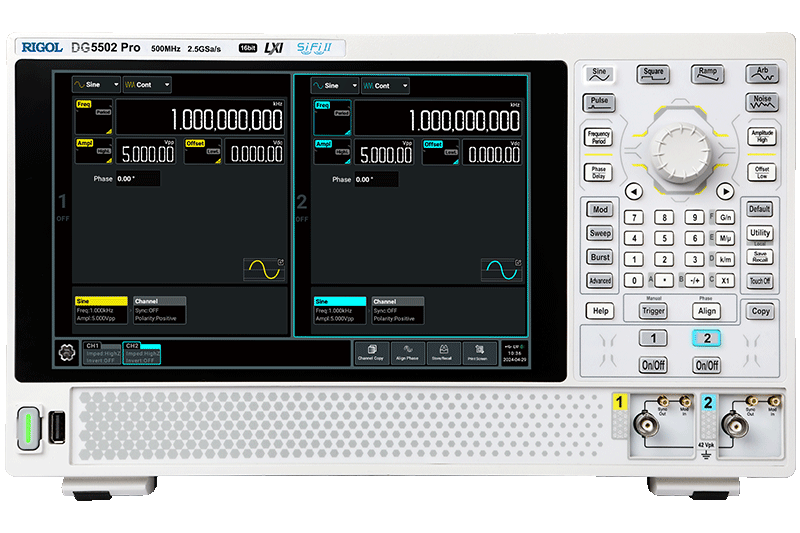Click the G/n unit key
Image resolution: width=800 pixels, height=533 pixels.
[x=725, y=217]
